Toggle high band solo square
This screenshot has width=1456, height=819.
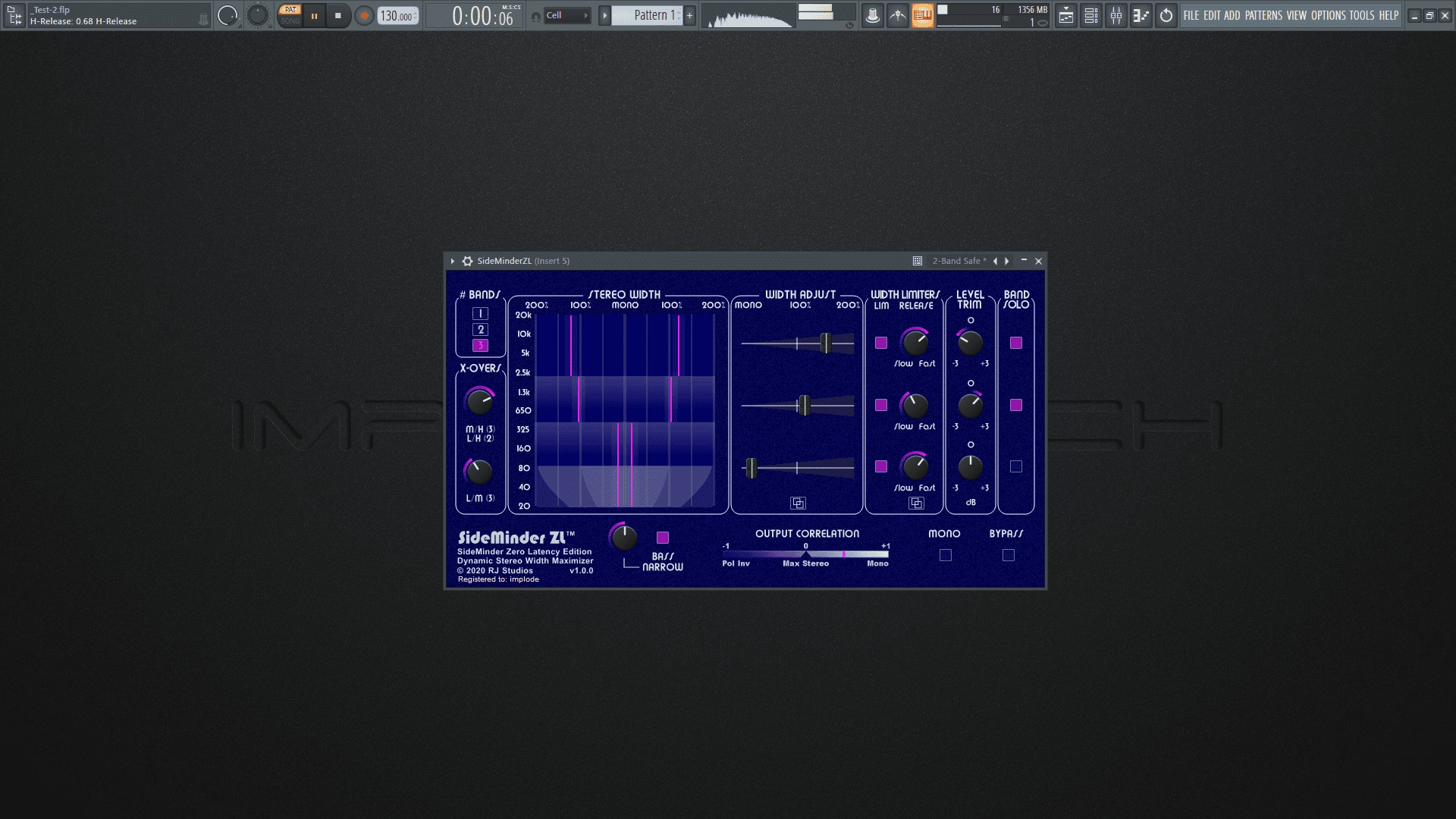(x=1016, y=343)
